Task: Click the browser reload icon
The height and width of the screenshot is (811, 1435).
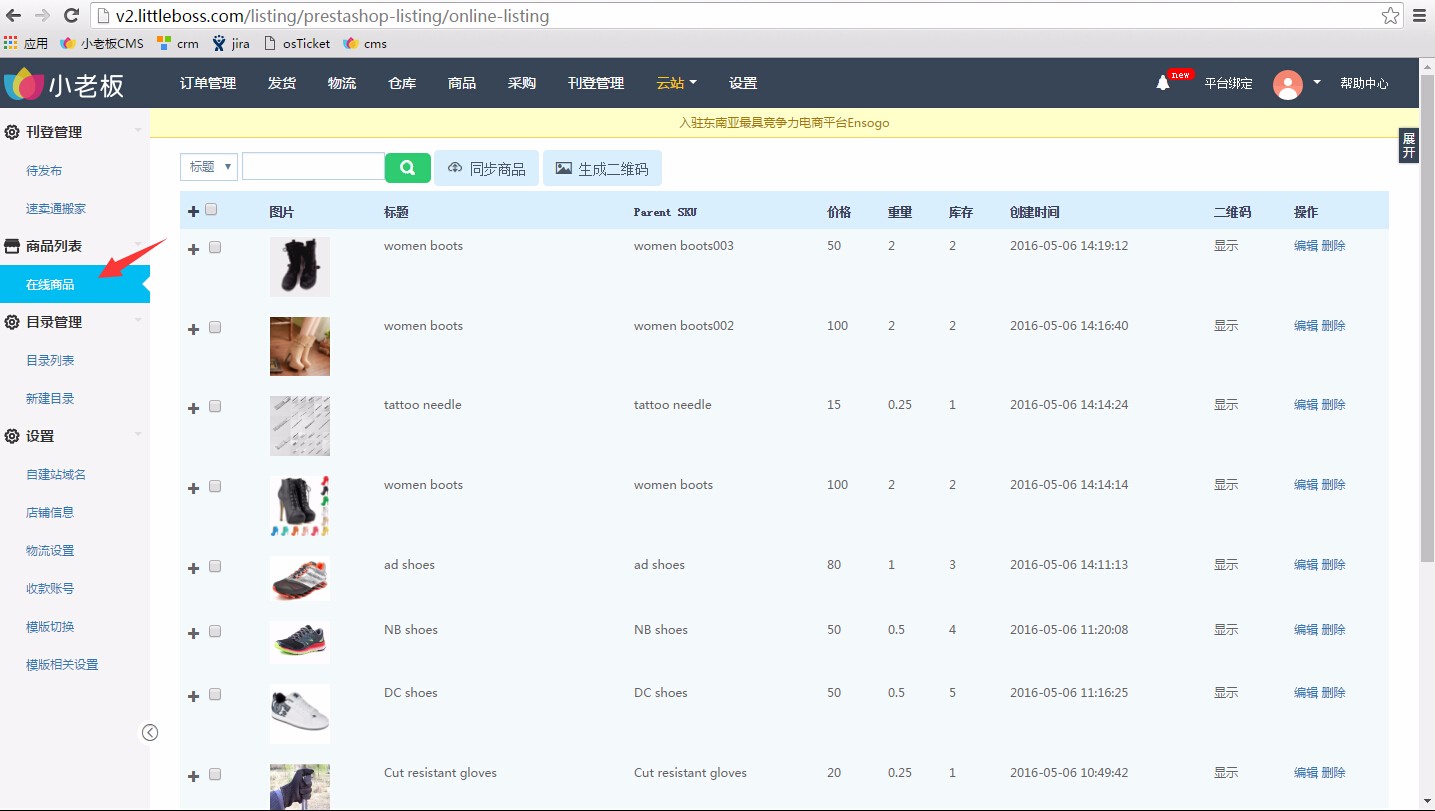Action: [x=71, y=16]
